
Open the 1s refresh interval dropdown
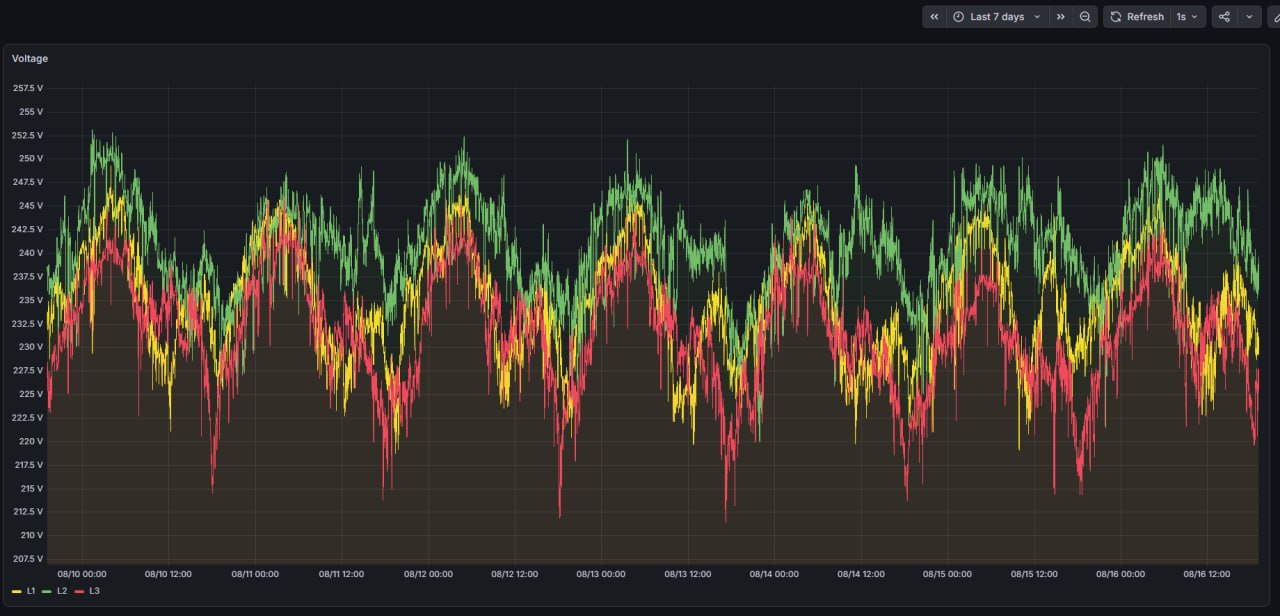1187,17
